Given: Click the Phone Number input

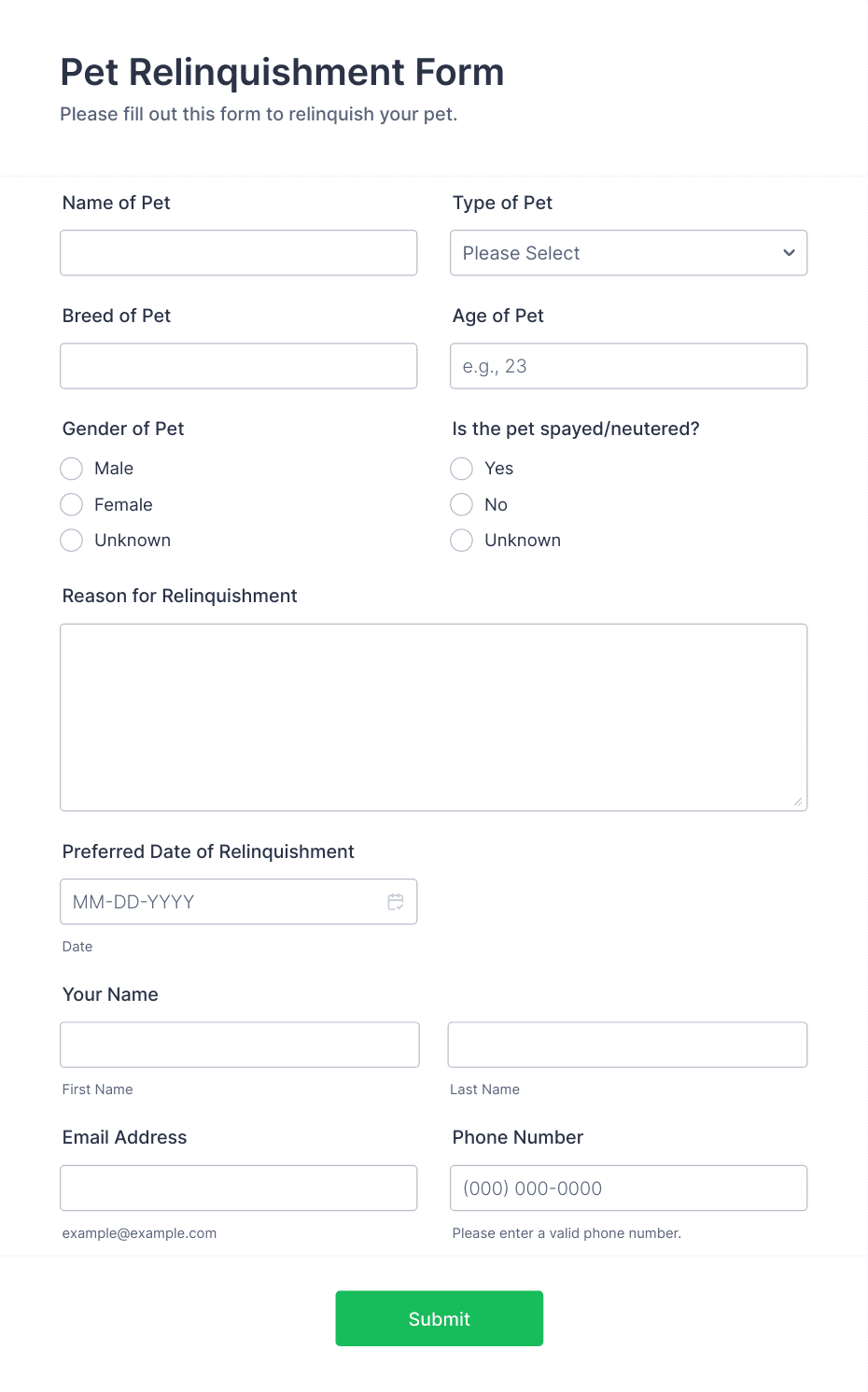Looking at the screenshot, I should pyautogui.click(x=628, y=1188).
